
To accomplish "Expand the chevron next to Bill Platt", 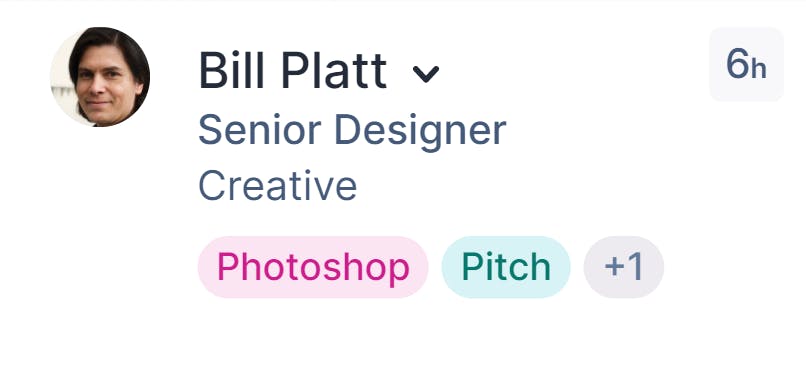I will pos(426,75).
